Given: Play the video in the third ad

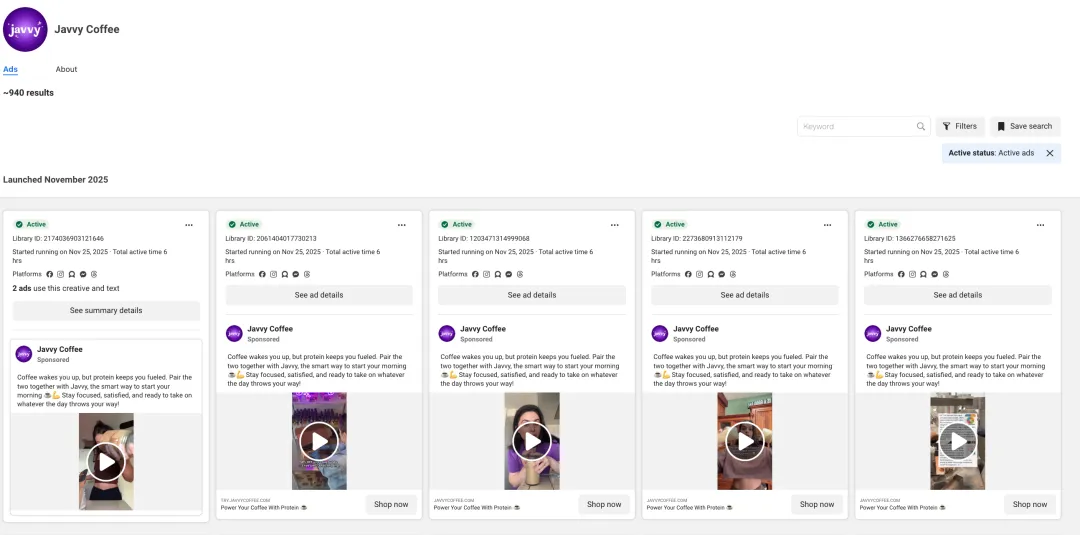Looking at the screenshot, I should 532,441.
